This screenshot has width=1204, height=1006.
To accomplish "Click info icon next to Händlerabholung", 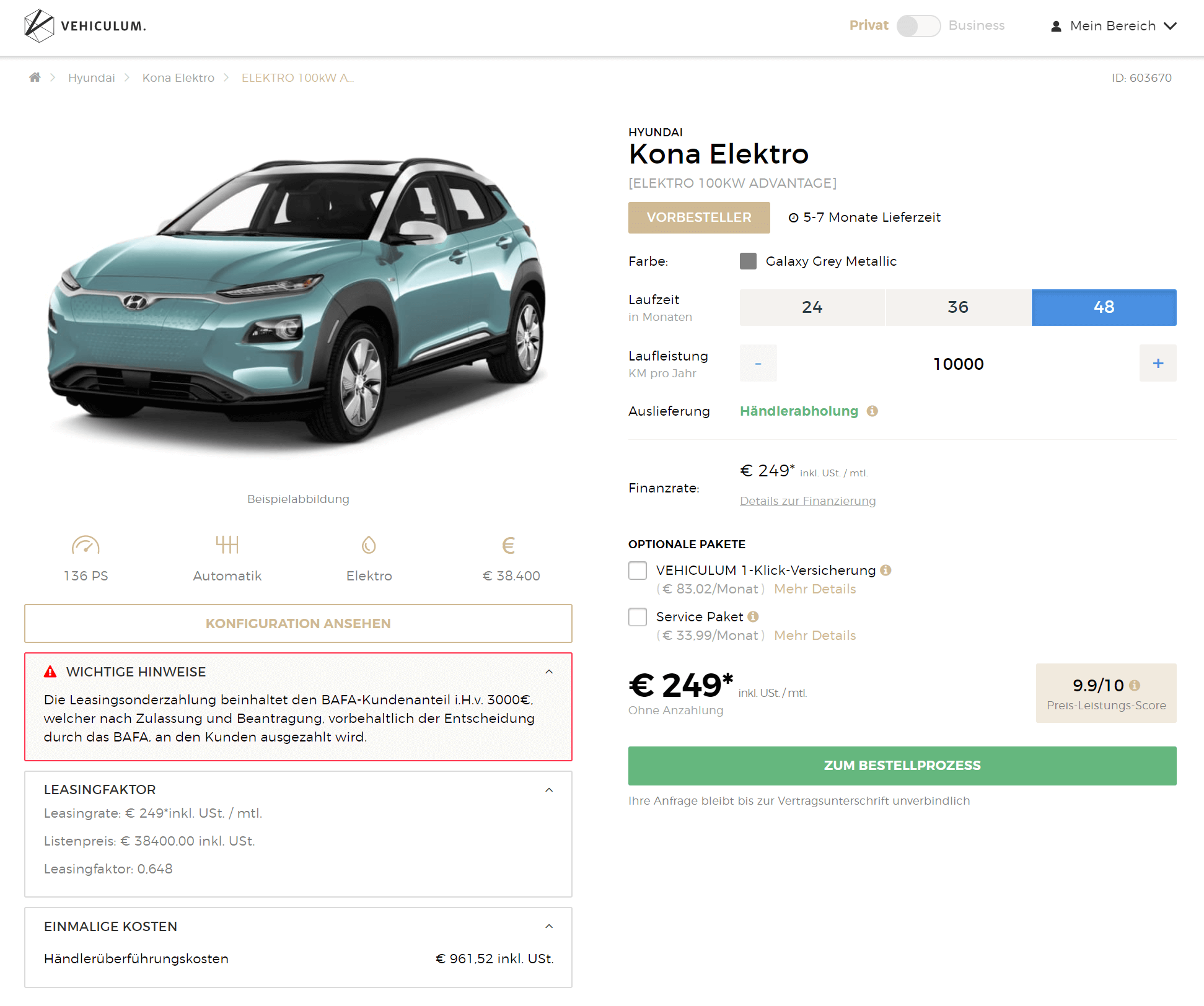I will [x=872, y=411].
